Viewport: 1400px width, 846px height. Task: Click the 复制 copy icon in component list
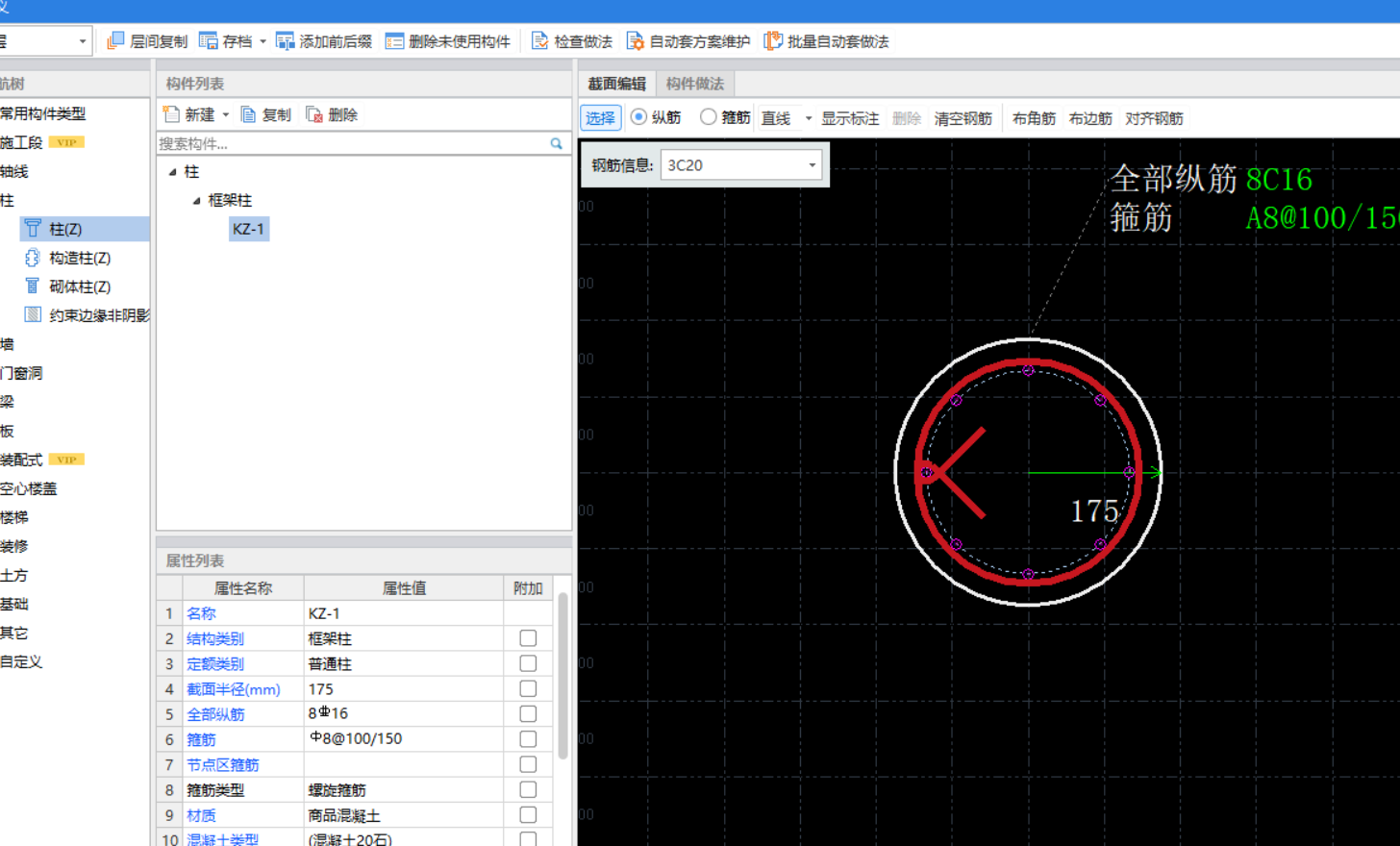(x=248, y=114)
